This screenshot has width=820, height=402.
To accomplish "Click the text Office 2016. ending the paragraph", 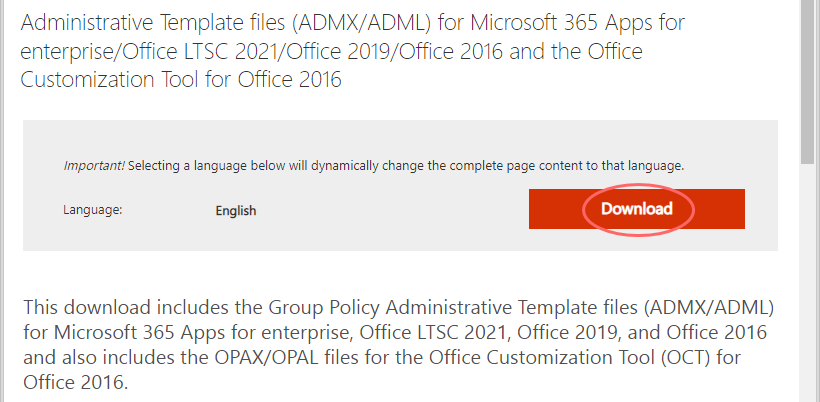I will [x=76, y=383].
